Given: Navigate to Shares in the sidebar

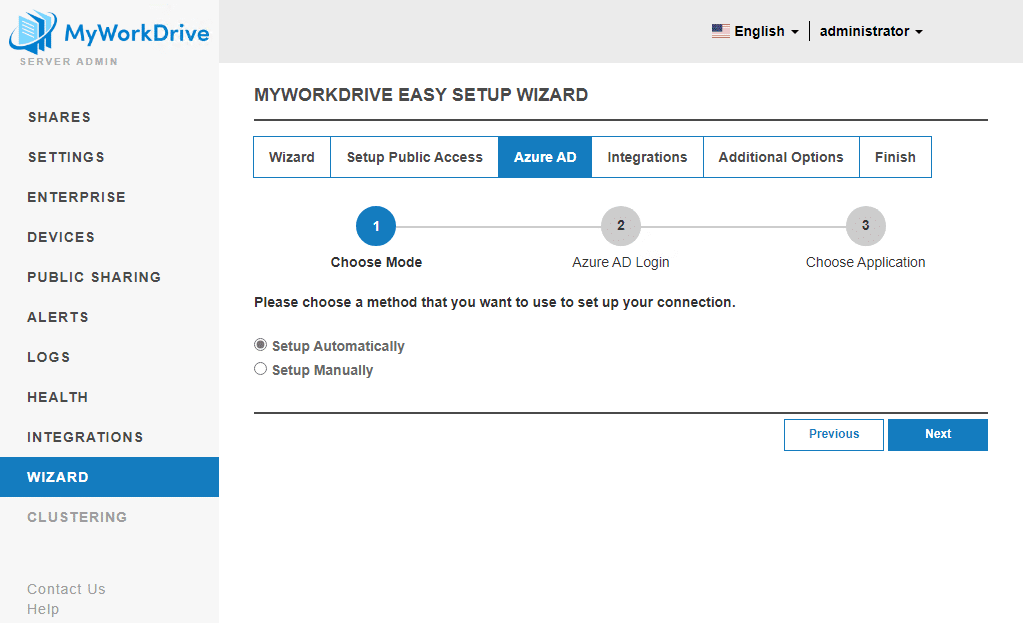Looking at the screenshot, I should (59, 117).
